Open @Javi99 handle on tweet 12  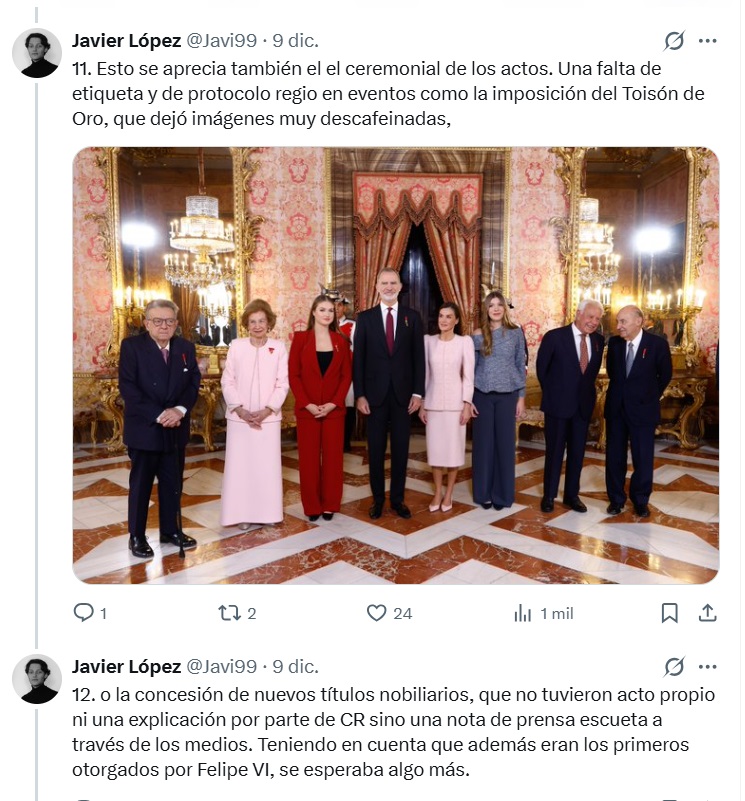tap(221, 667)
